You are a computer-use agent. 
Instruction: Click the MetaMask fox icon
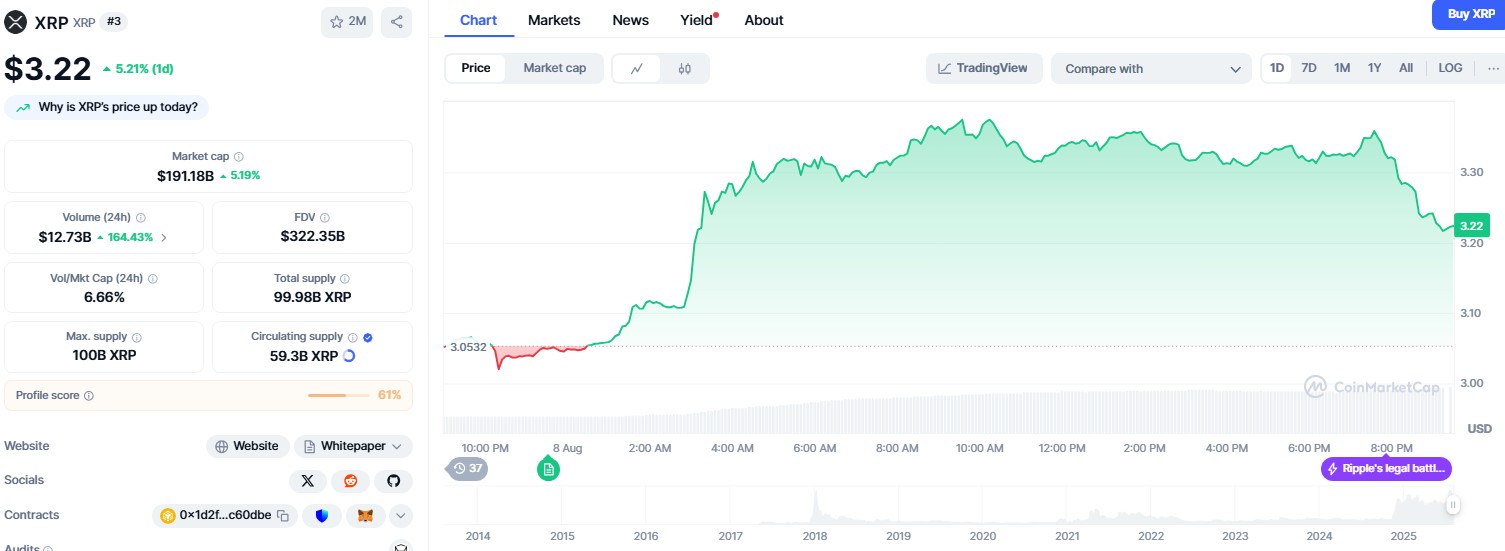(365, 516)
